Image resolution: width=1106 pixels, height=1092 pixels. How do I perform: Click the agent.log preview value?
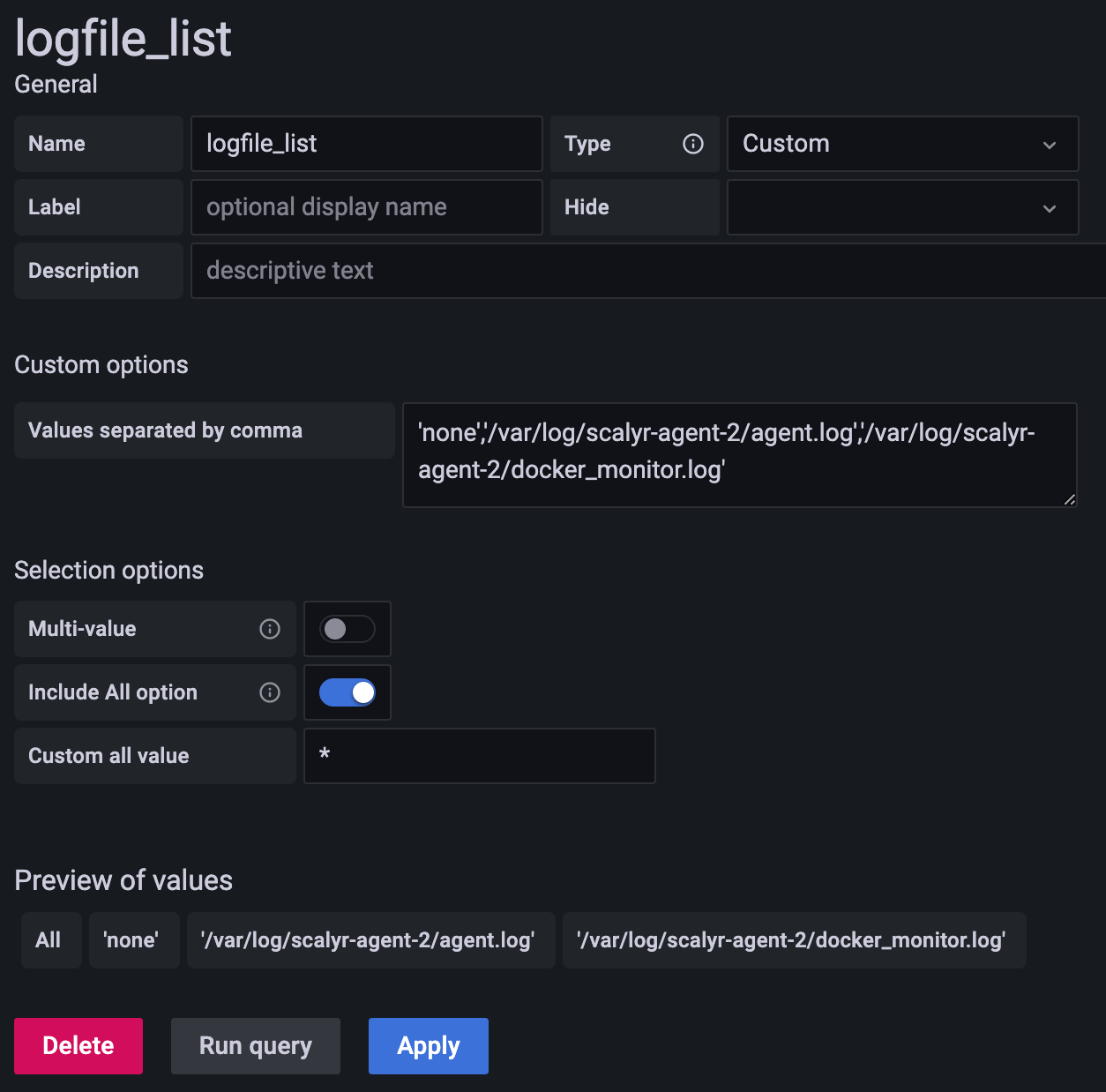[370, 940]
